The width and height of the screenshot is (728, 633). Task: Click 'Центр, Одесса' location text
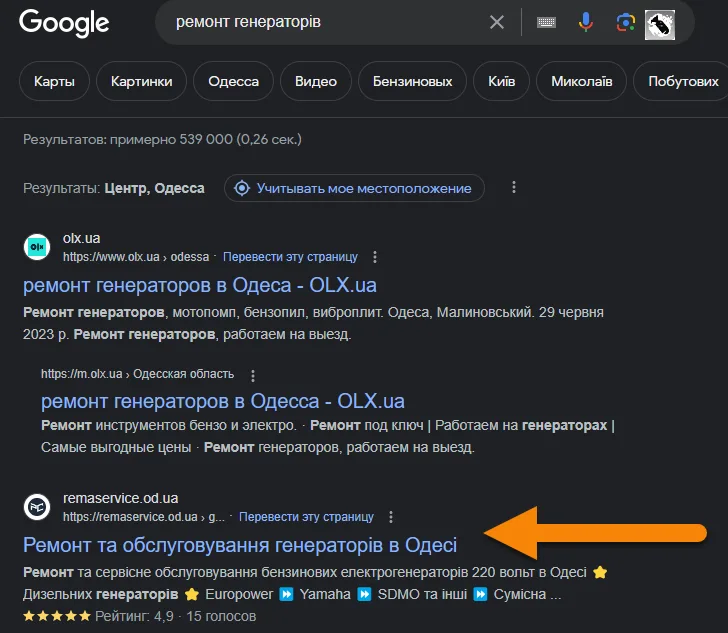[154, 188]
